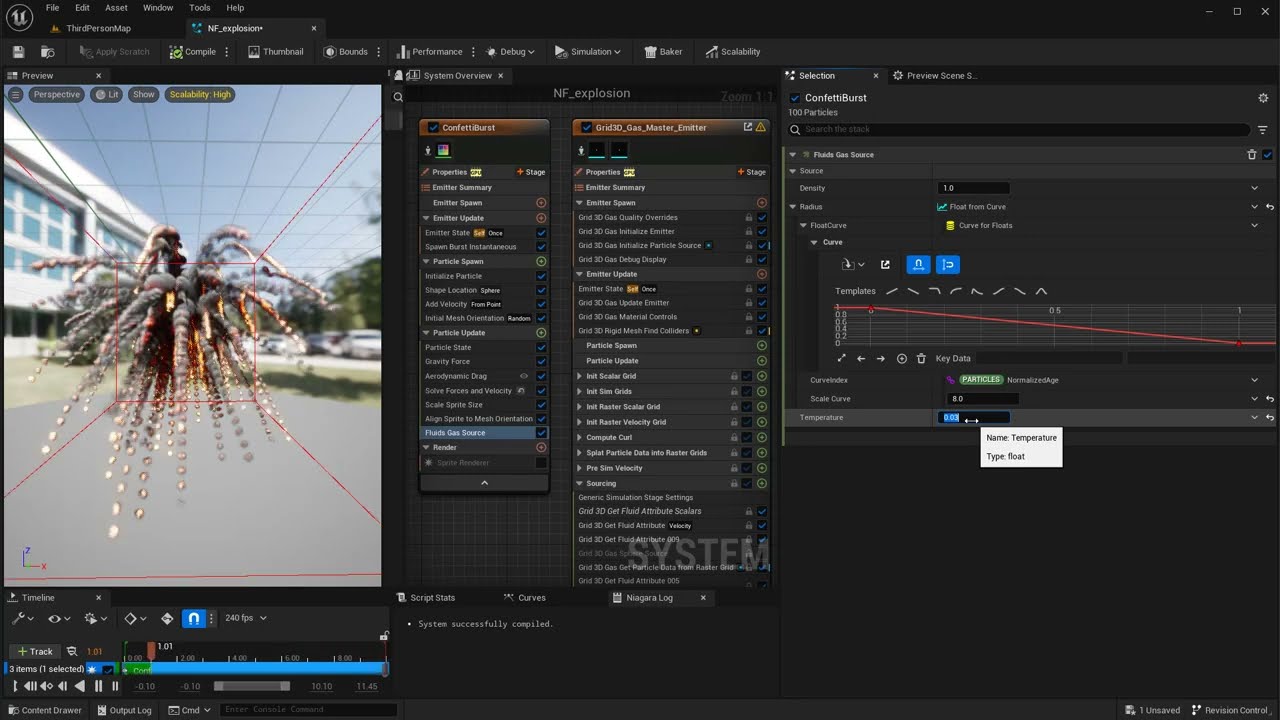Select the curve key at time 1
1280x720 pixels.
[1239, 343]
